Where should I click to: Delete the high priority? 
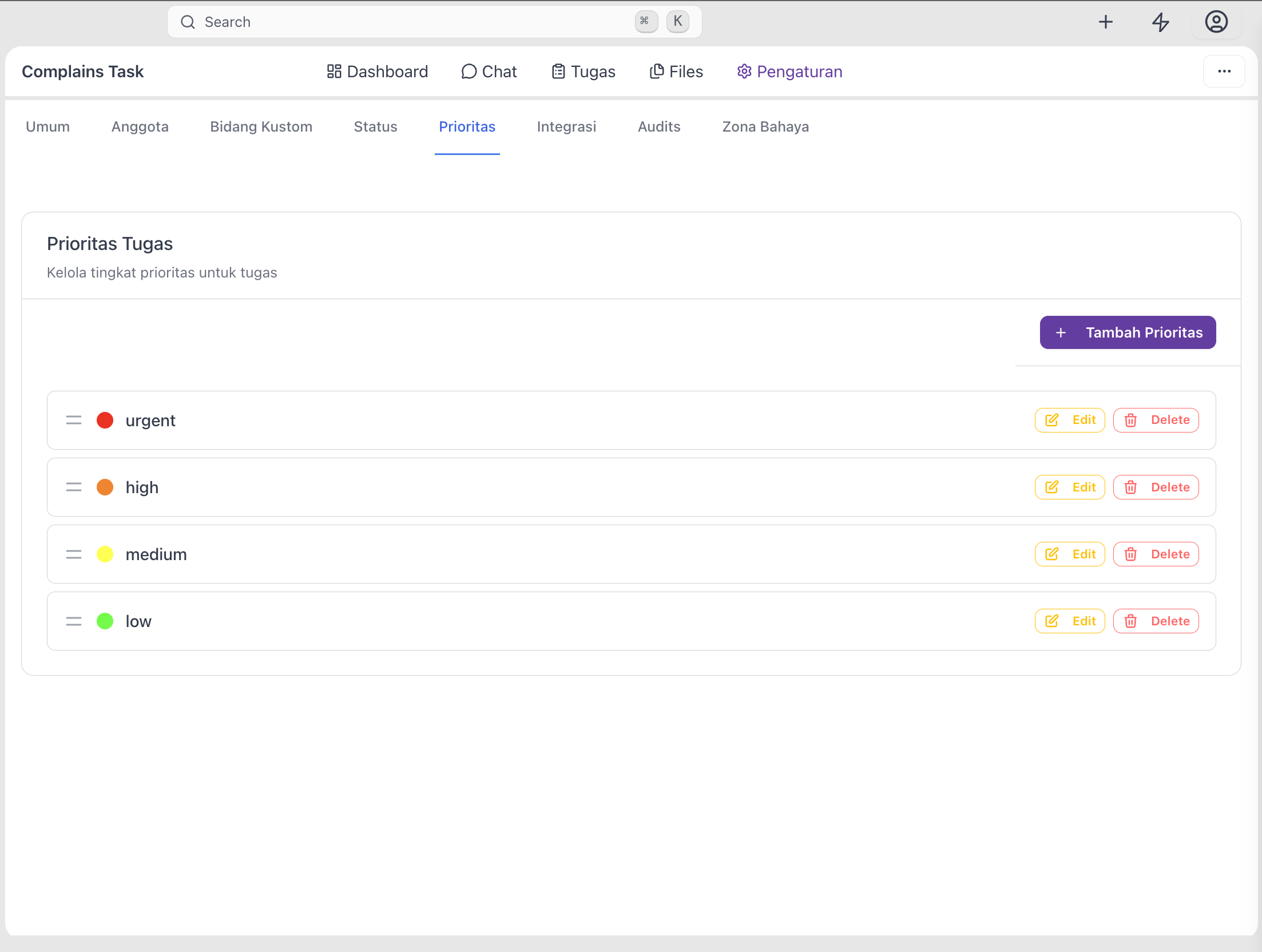coord(1156,487)
